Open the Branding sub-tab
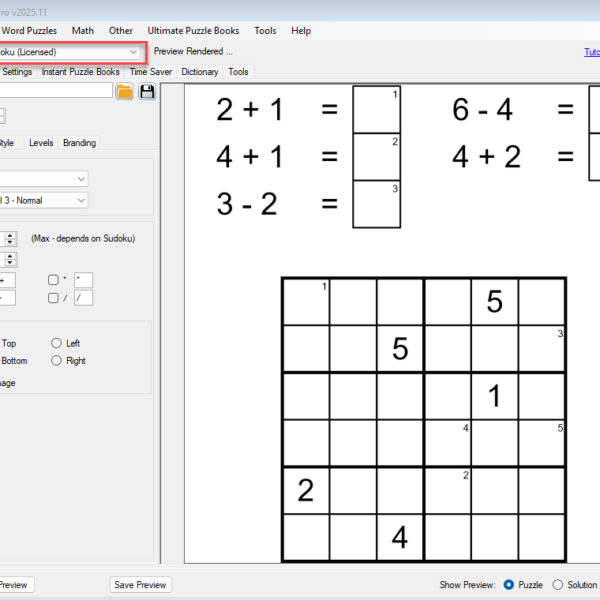The image size is (600, 600). pos(80,143)
